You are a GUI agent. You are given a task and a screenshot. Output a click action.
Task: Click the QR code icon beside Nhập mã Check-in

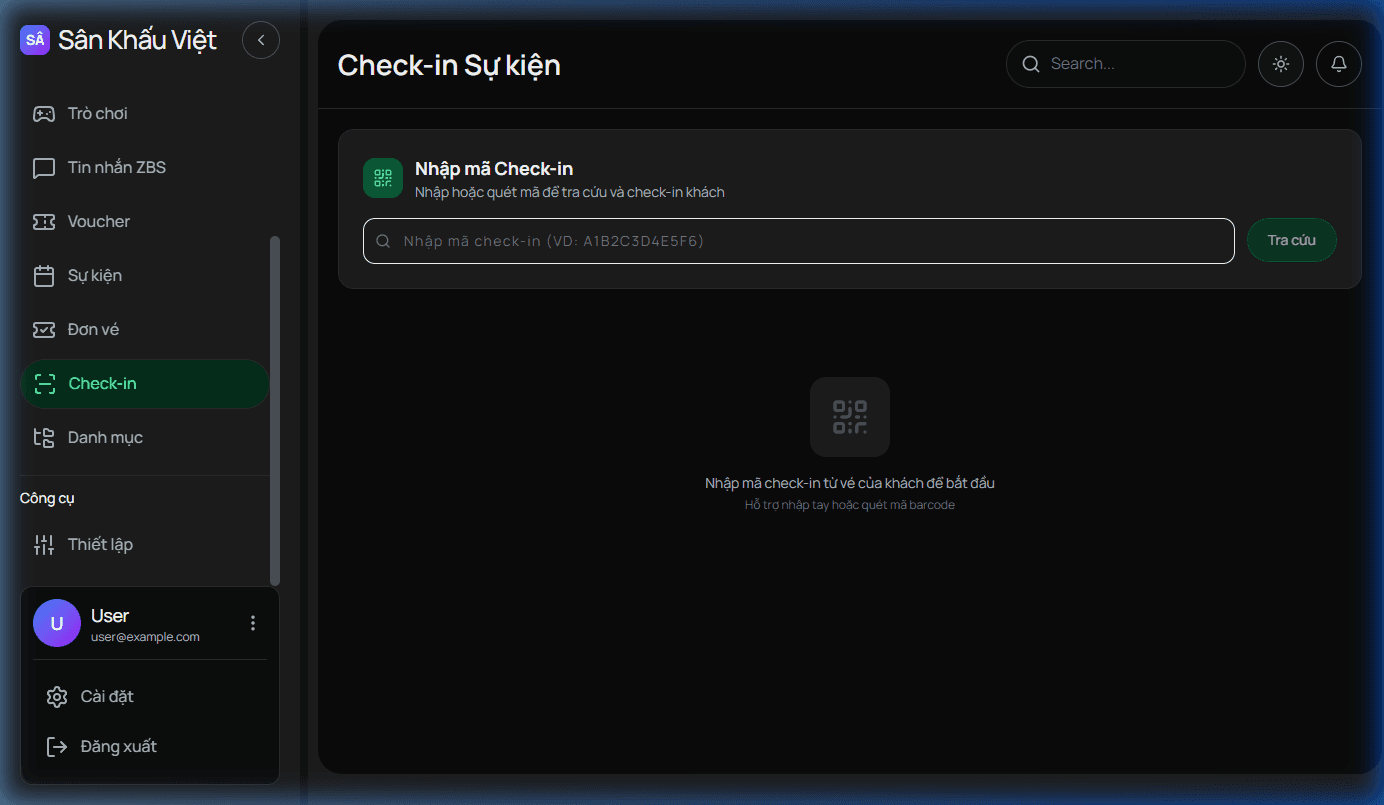pyautogui.click(x=382, y=177)
